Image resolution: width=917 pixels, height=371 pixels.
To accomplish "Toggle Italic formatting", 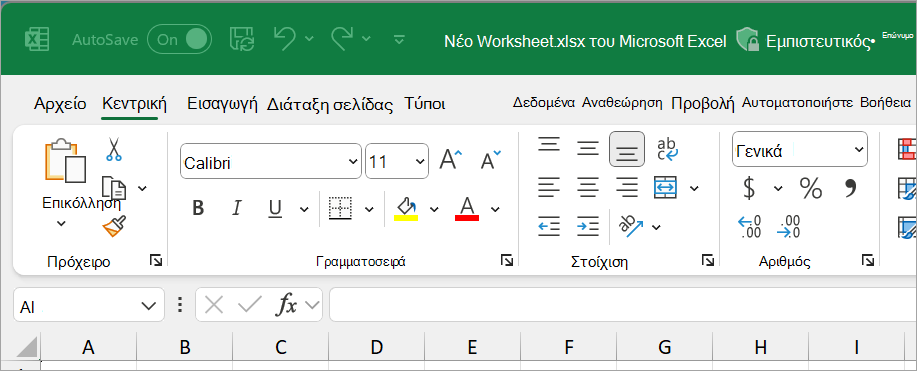I will point(237,208).
